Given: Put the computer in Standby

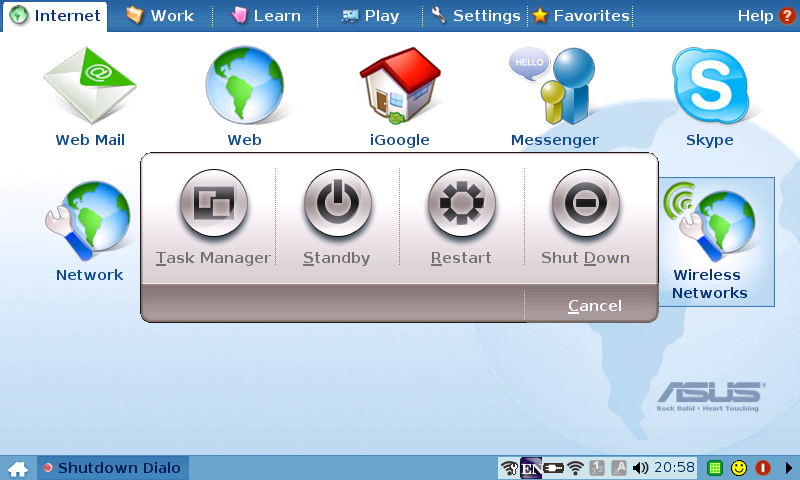Looking at the screenshot, I should click(x=337, y=203).
